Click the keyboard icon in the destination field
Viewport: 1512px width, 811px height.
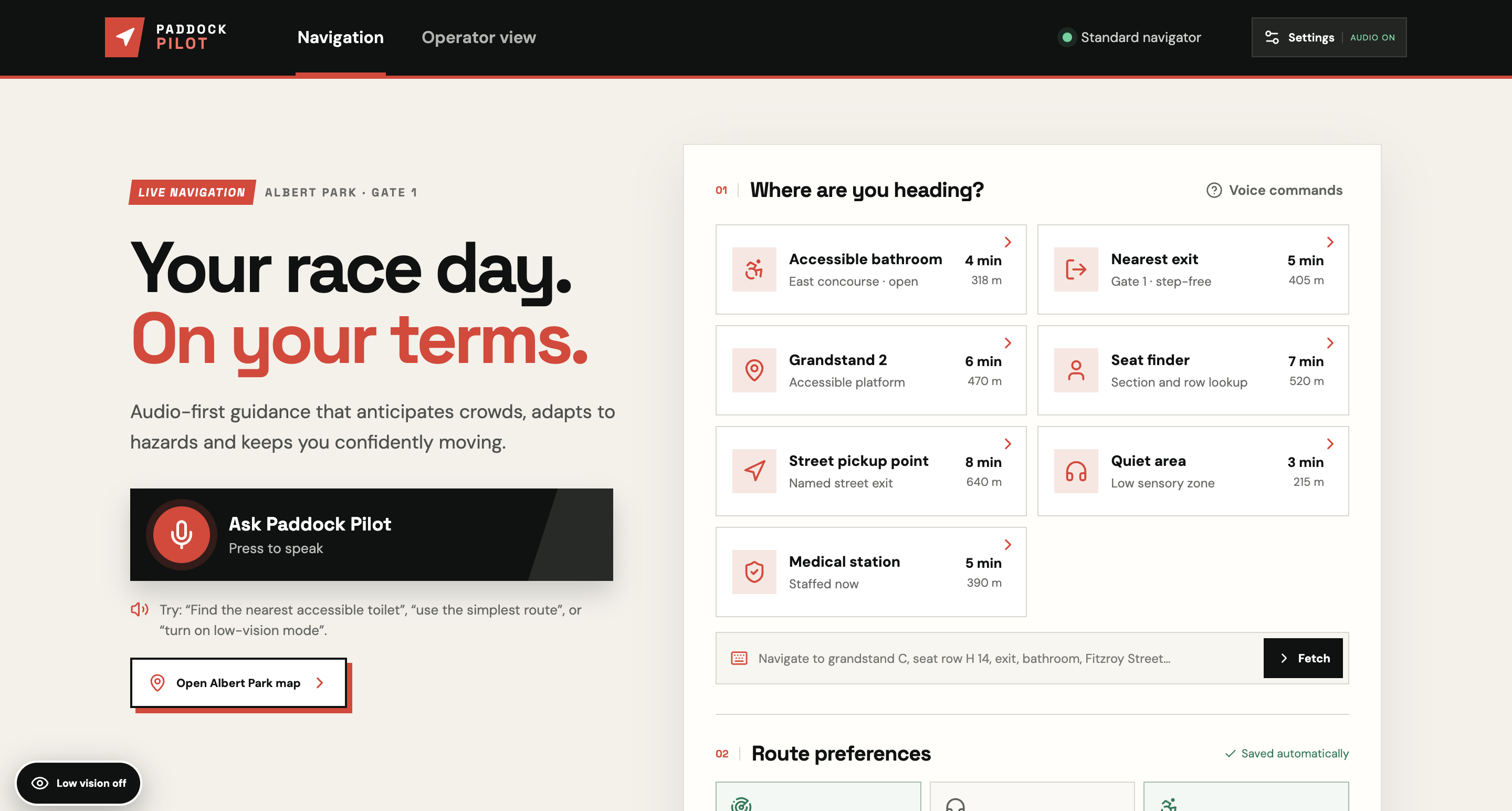pyautogui.click(x=739, y=658)
